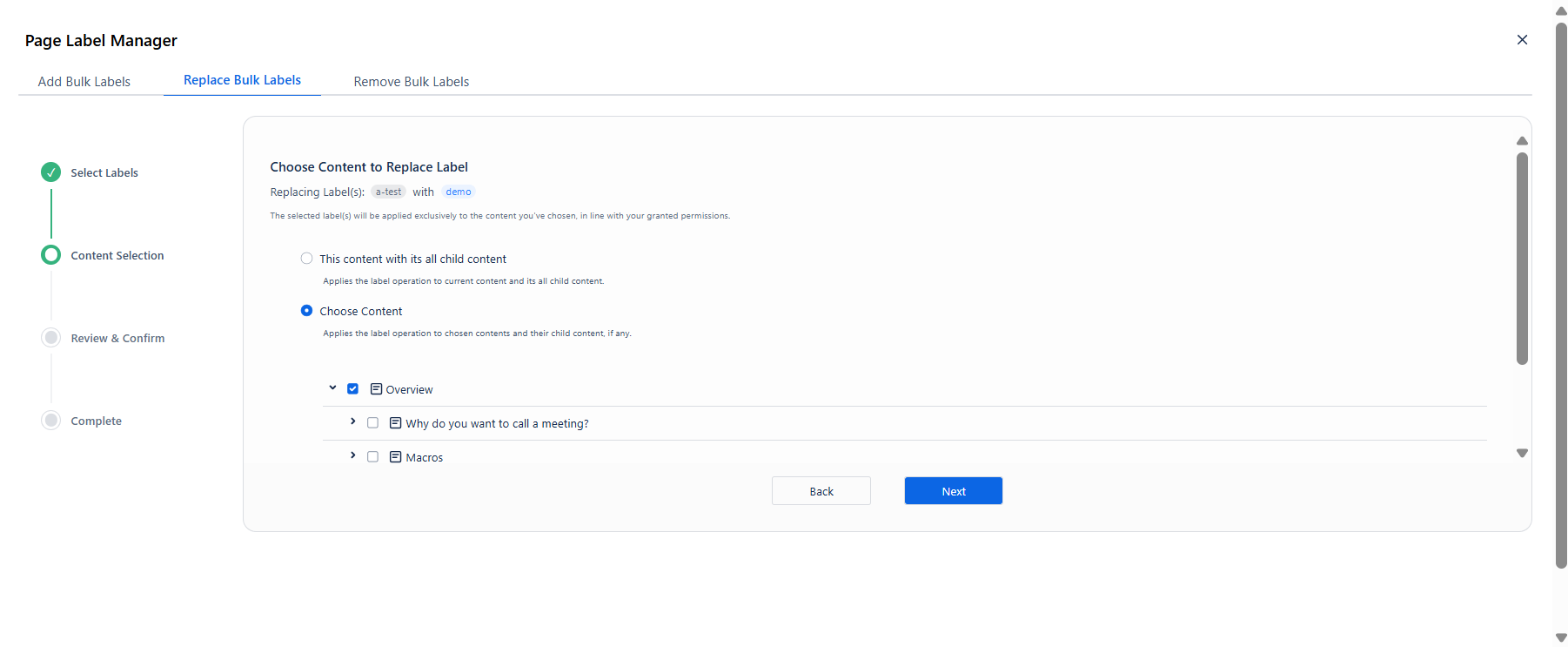The width and height of the screenshot is (1568, 647).
Task: Open the Remove Bulk Labels tab
Action: 412,82
